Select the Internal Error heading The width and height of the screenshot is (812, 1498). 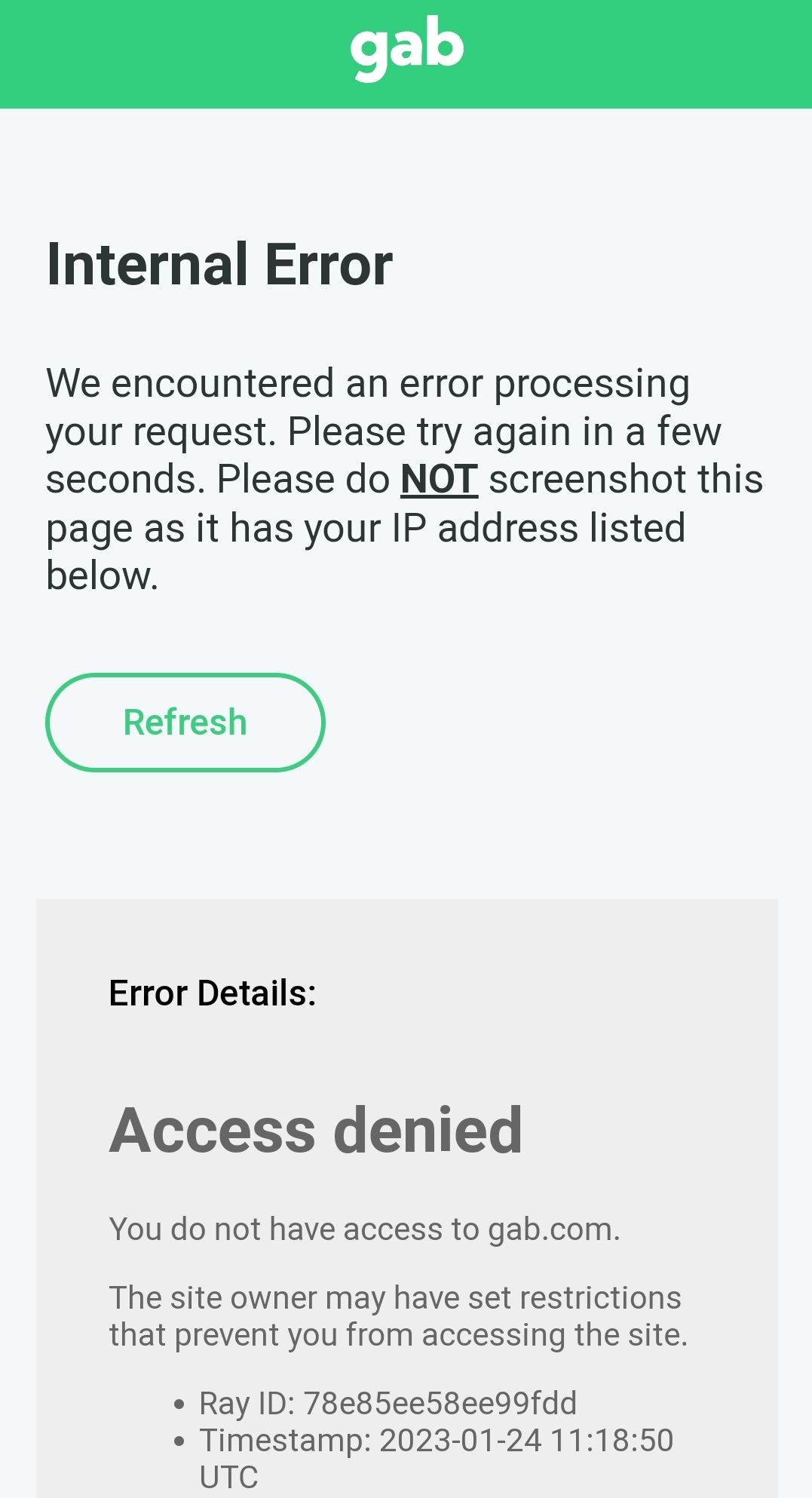tap(219, 264)
